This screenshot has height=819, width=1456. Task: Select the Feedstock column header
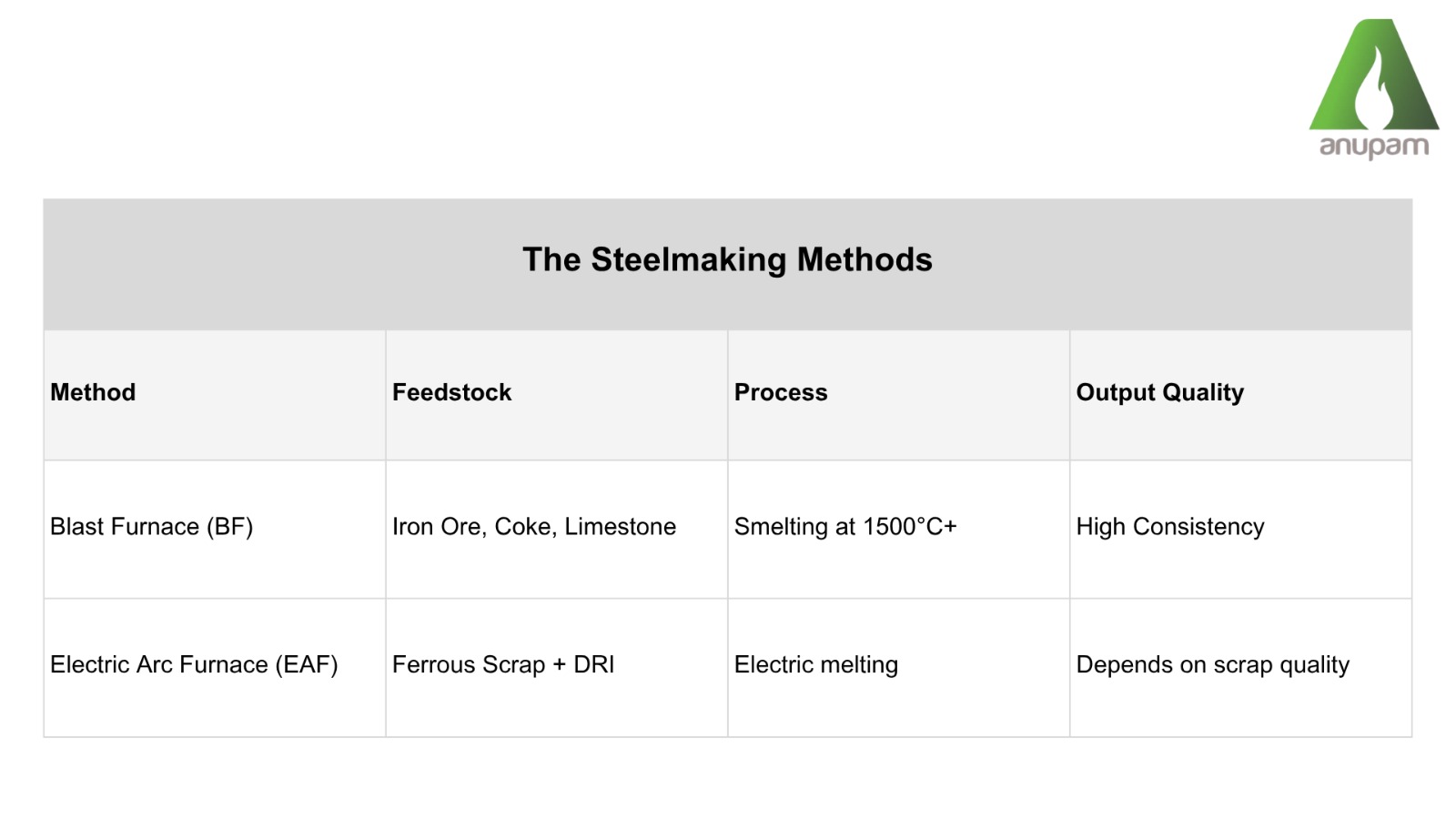[451, 392]
